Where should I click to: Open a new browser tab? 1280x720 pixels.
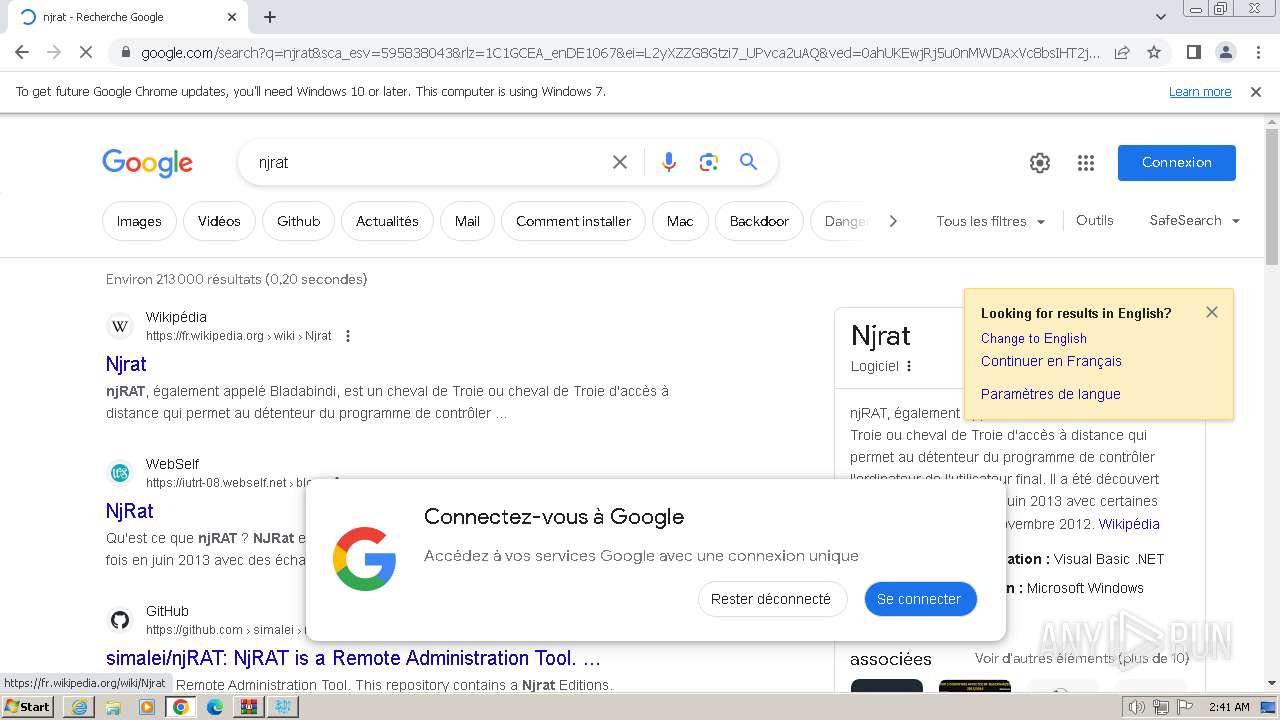tap(270, 17)
